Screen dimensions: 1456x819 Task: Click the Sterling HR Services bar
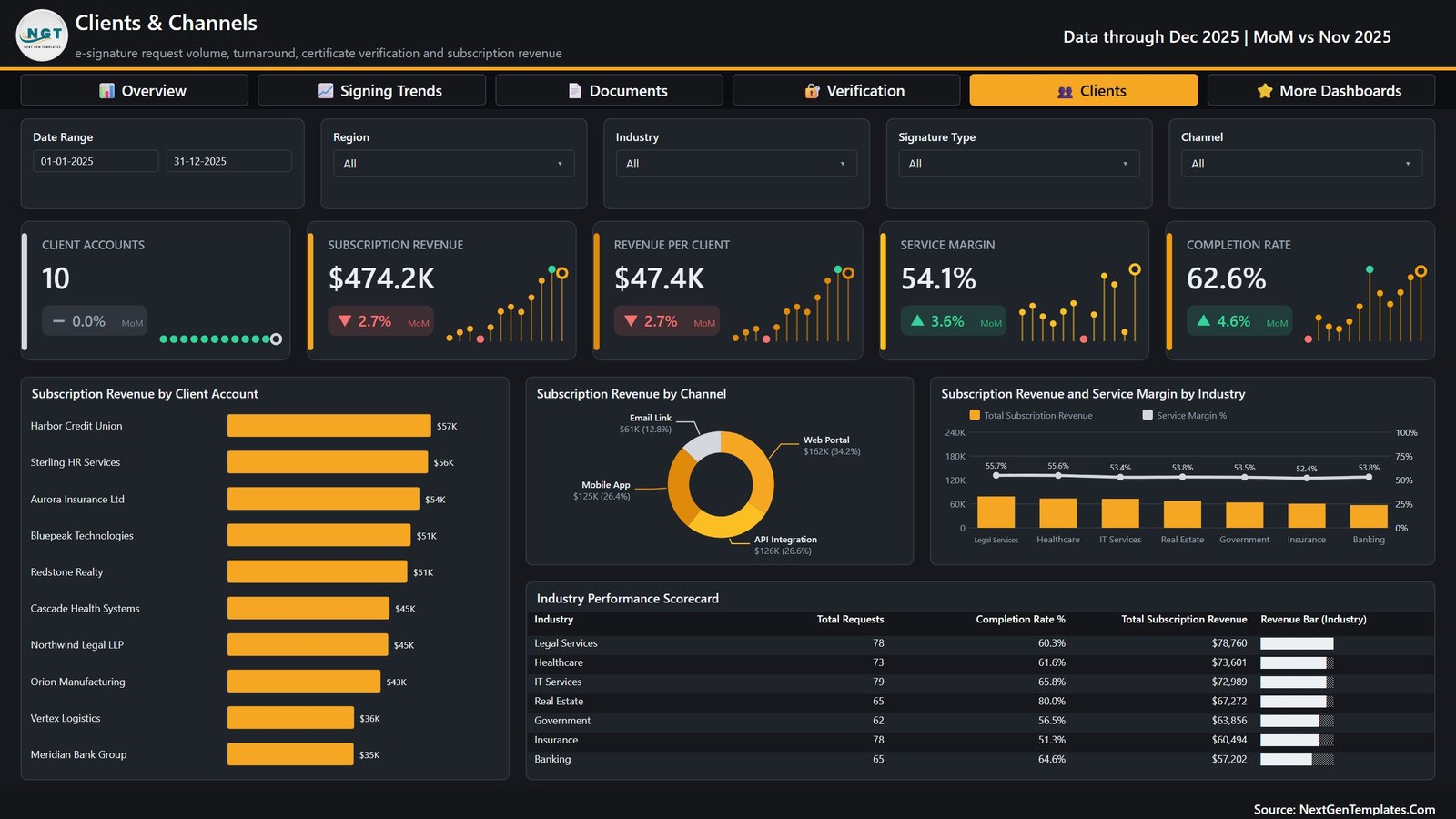(x=328, y=462)
